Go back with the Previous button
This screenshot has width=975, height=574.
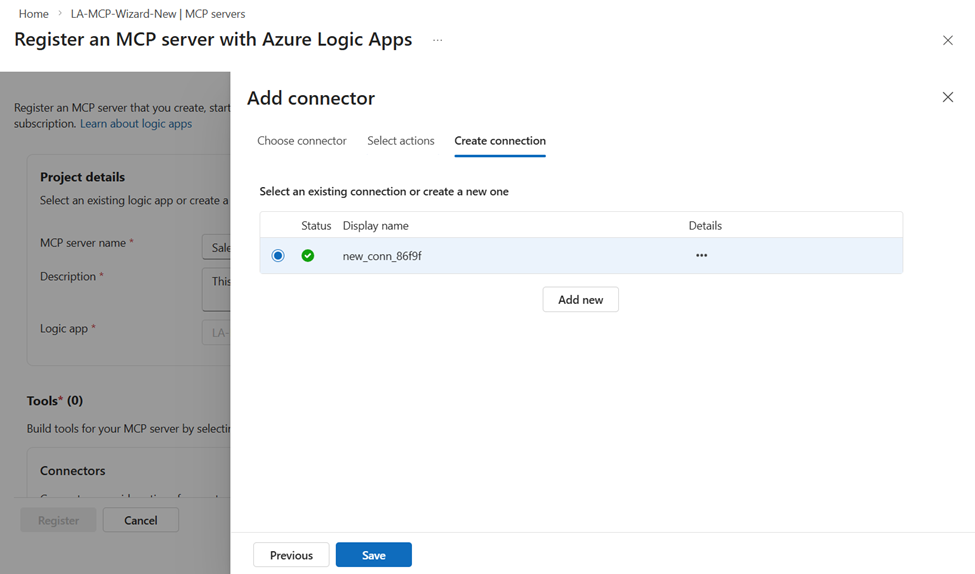(x=291, y=555)
